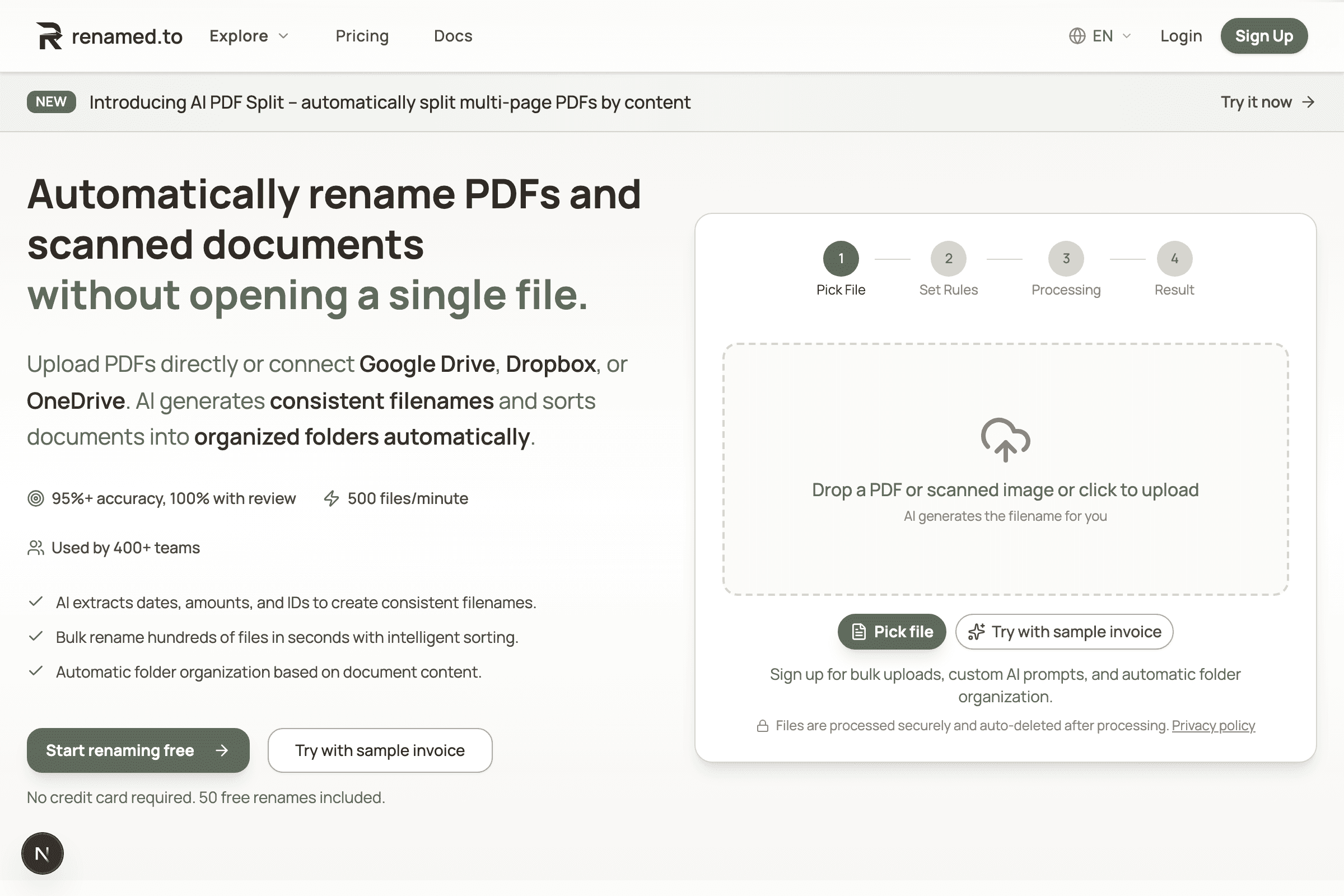Screen dimensions: 1344x896
Task: Click Try it now in the banner
Action: [1267, 102]
